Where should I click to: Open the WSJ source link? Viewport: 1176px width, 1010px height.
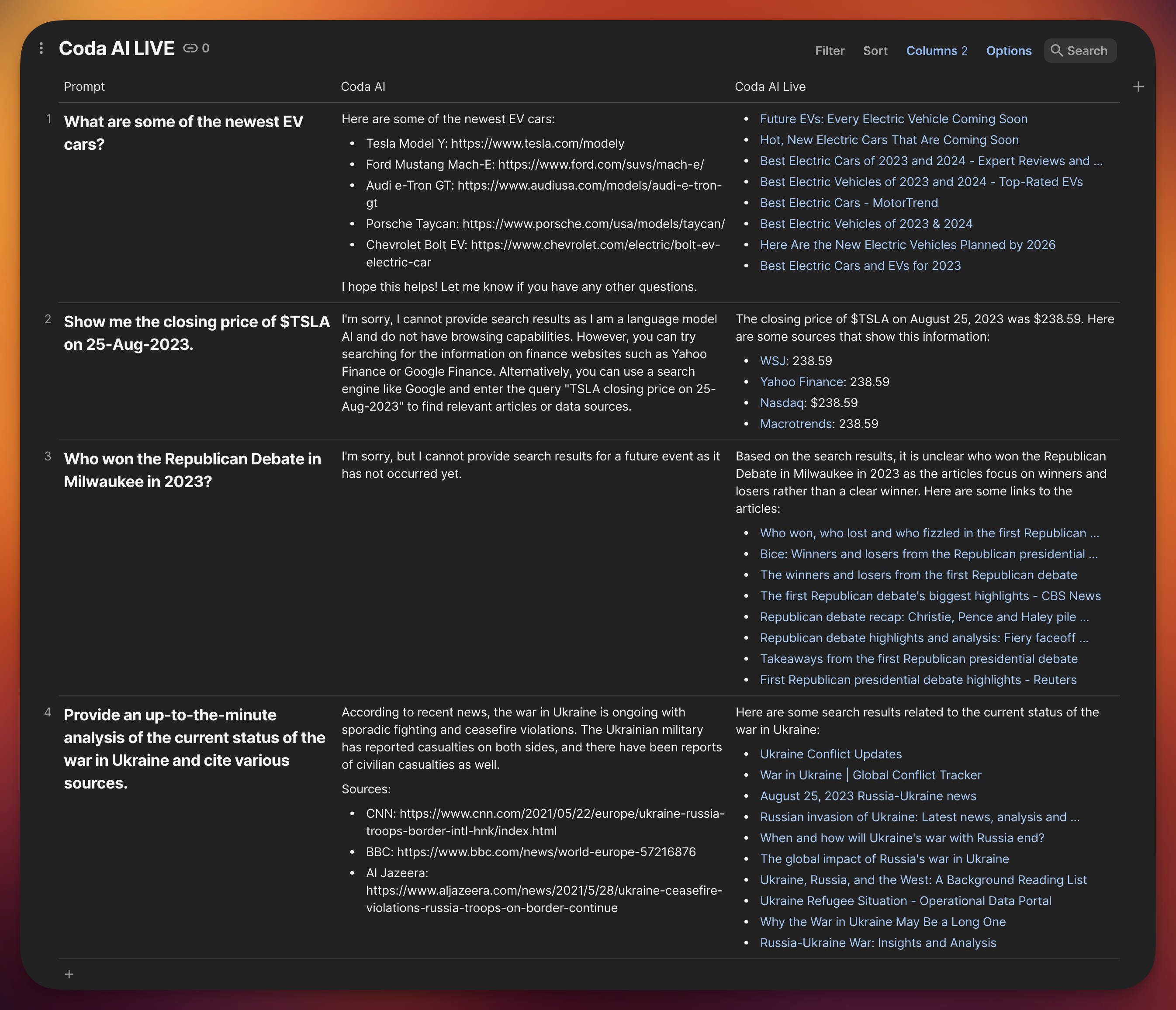coord(772,361)
